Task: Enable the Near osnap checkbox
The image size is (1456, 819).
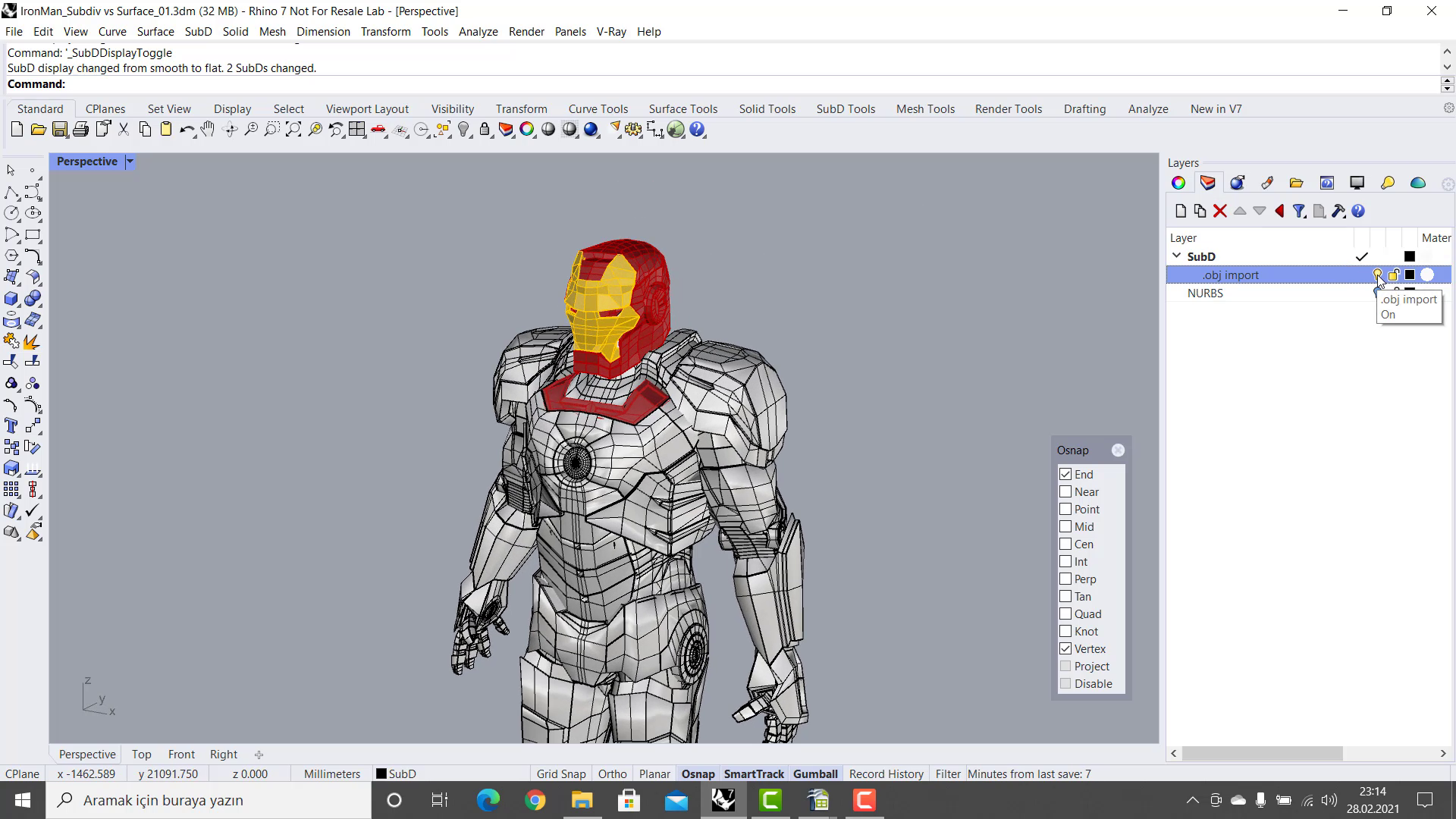Action: pyautogui.click(x=1065, y=492)
